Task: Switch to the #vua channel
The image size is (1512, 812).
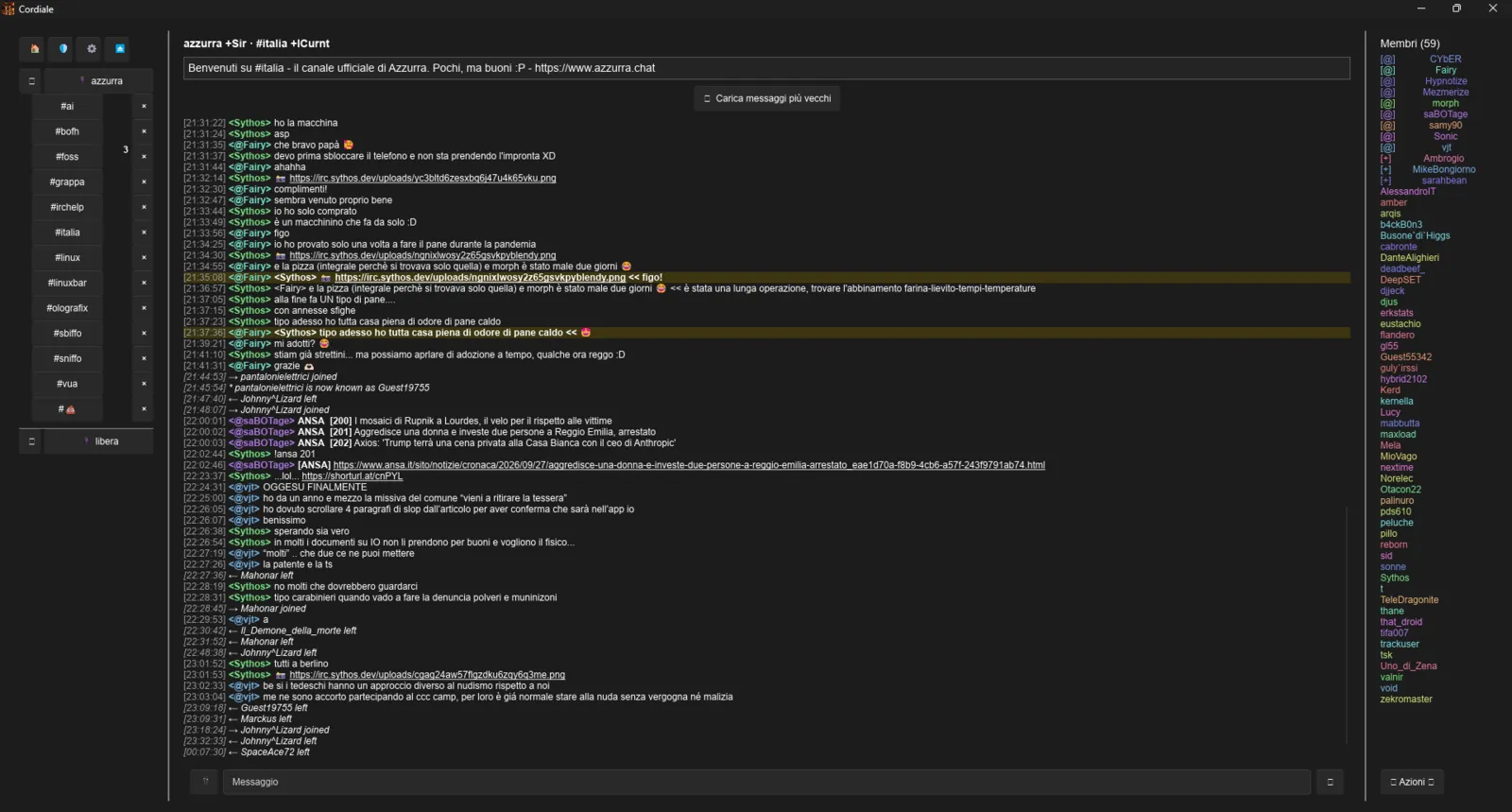Action: tap(67, 384)
